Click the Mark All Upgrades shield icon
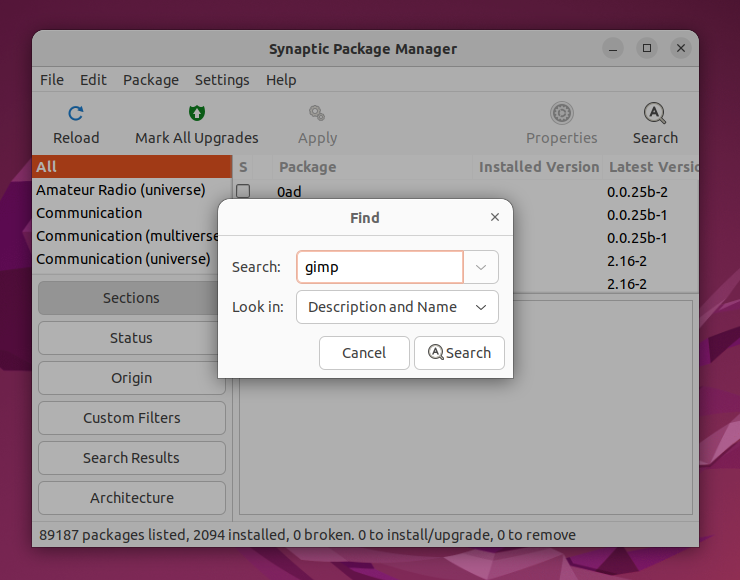This screenshot has height=580, width=740. coord(197,113)
